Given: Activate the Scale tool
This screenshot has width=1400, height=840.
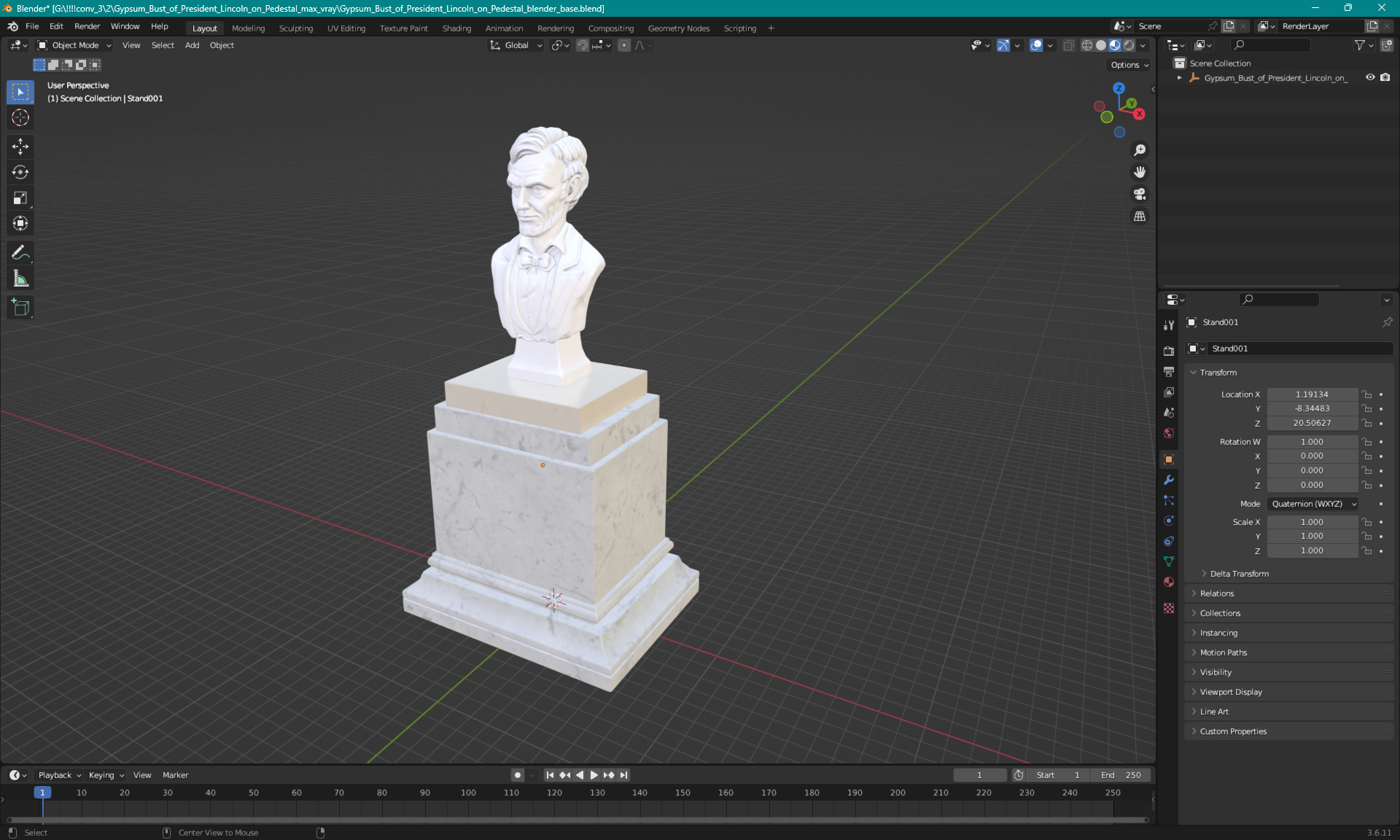Looking at the screenshot, I should 20,198.
